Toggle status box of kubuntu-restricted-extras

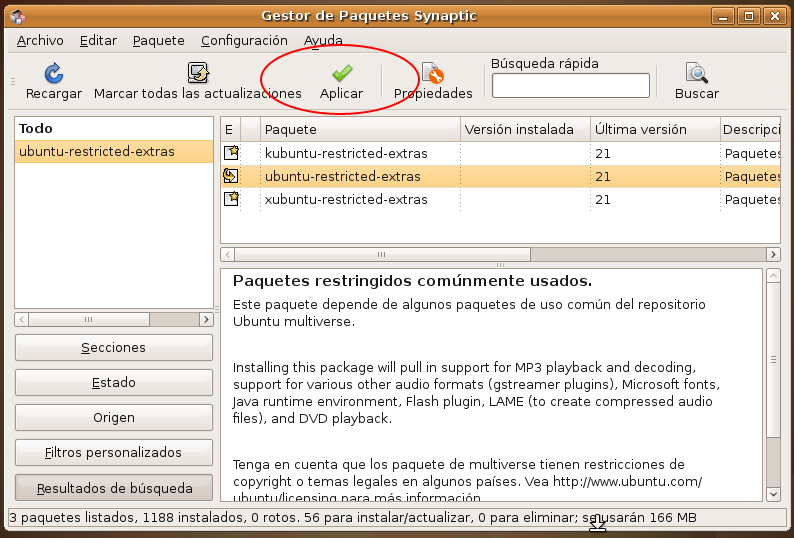231,153
